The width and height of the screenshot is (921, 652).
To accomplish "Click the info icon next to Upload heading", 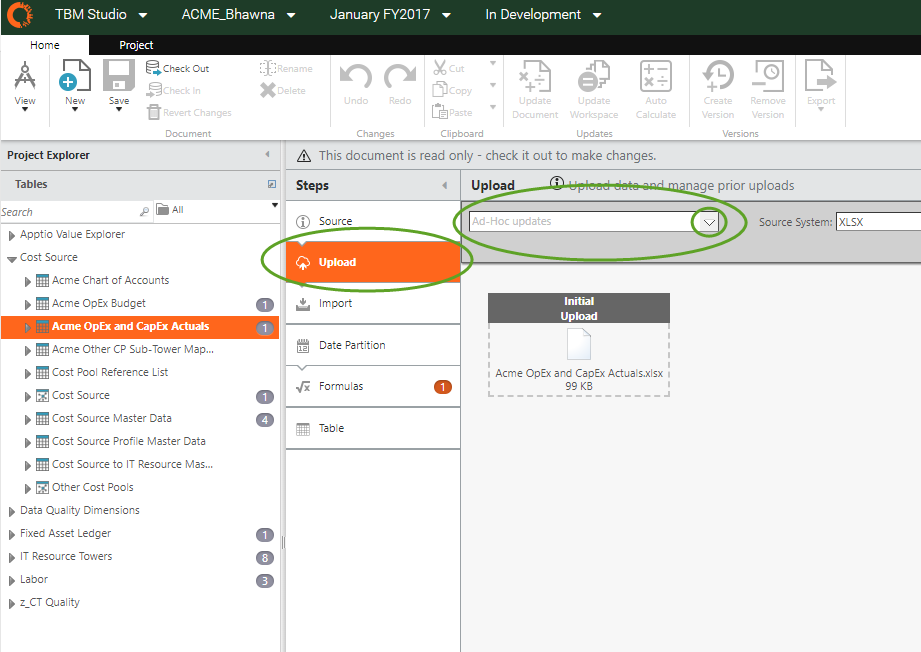I will click(x=556, y=183).
